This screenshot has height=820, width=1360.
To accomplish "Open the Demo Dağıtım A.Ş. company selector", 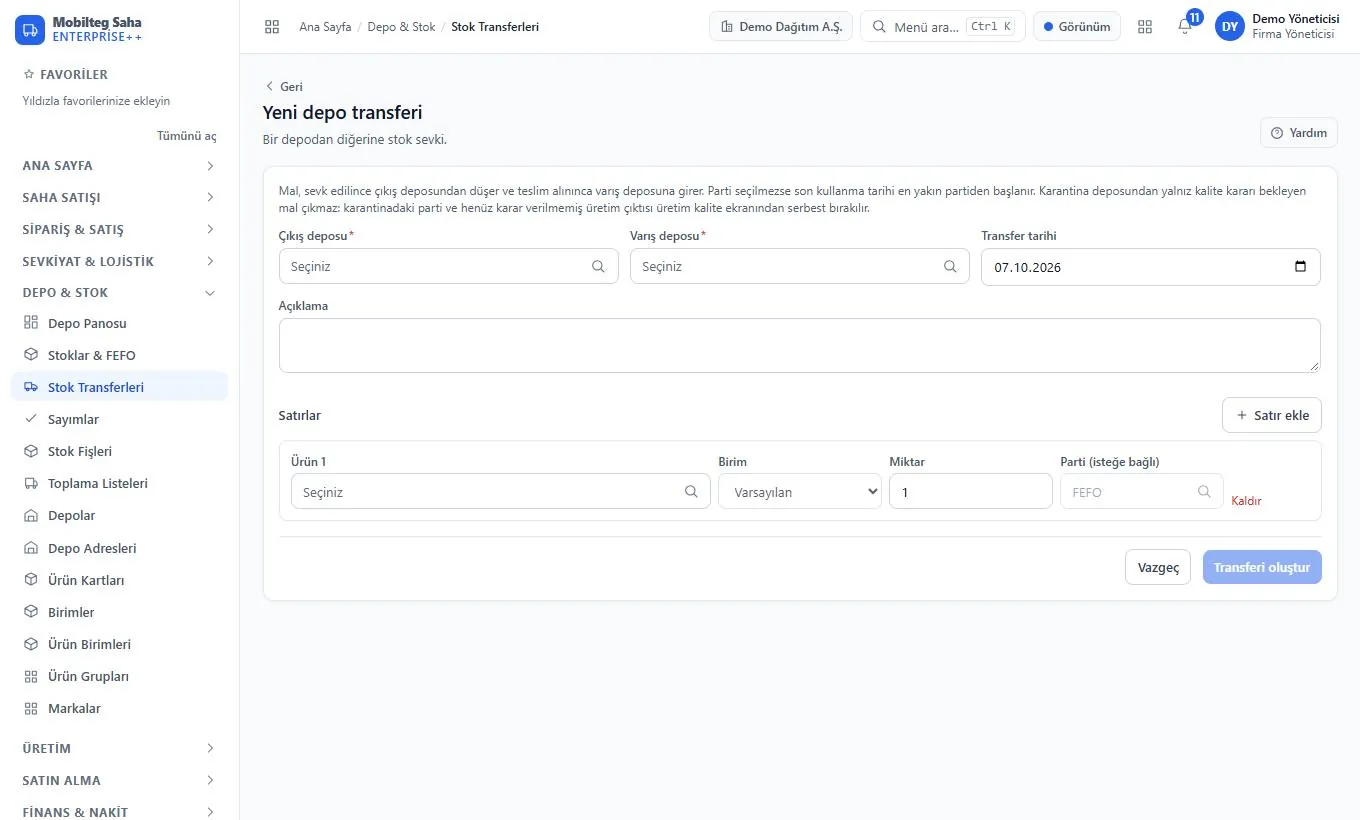I will coord(781,27).
